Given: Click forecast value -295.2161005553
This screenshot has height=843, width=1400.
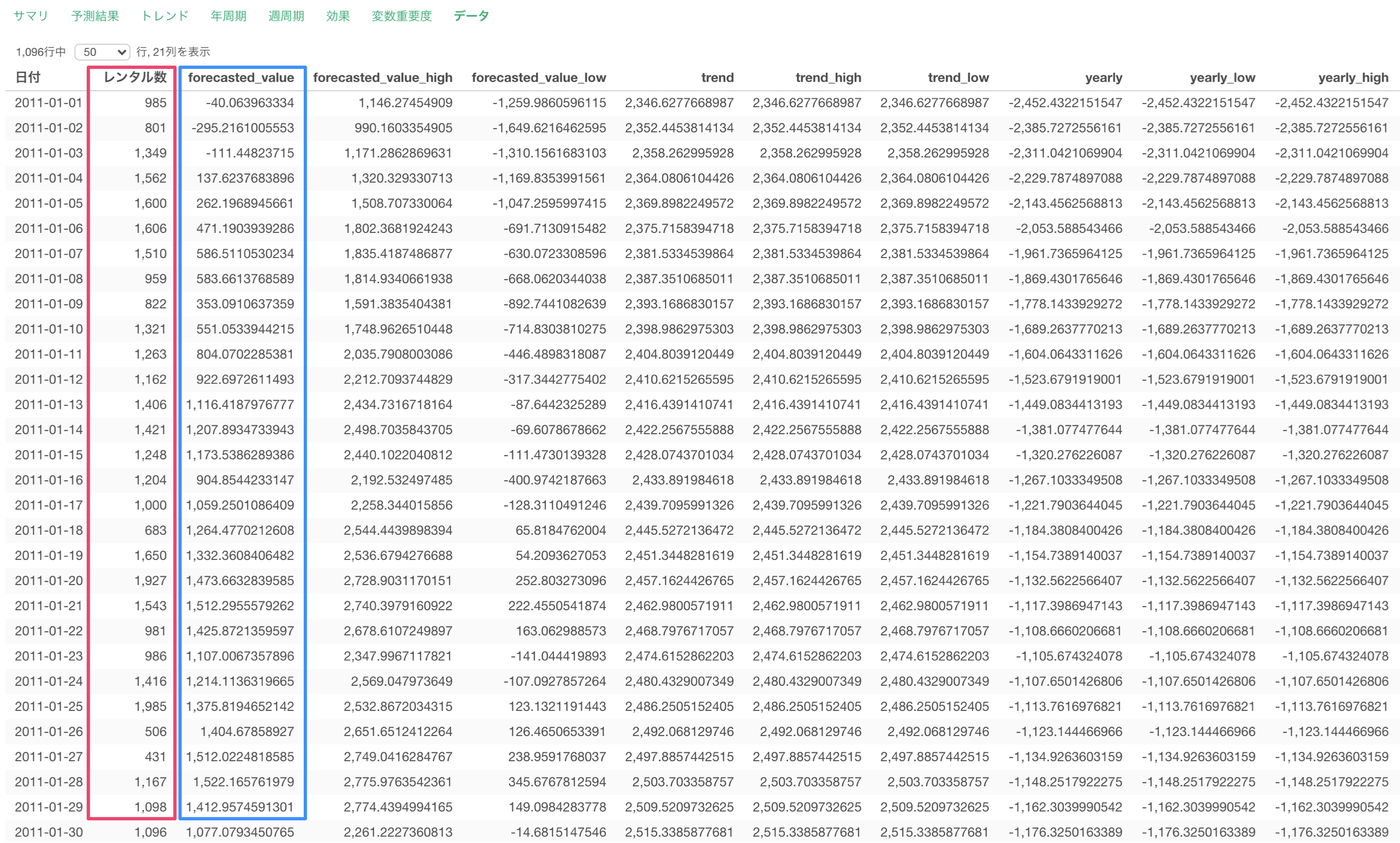Looking at the screenshot, I should pos(243,128).
